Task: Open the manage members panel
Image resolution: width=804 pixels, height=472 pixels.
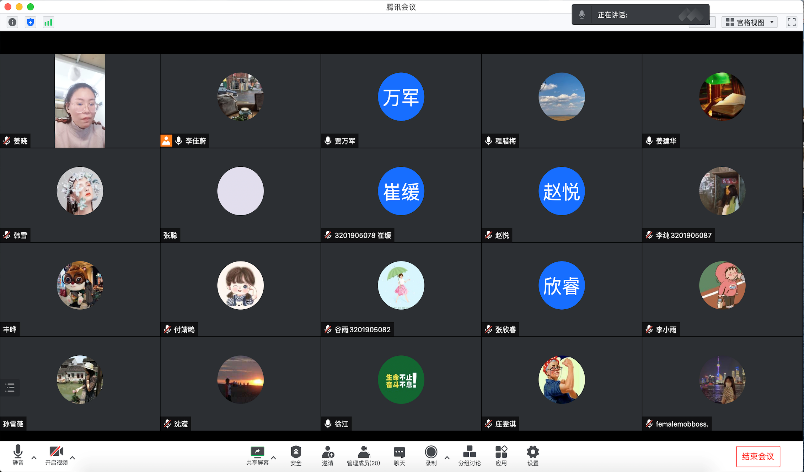Action: pyautogui.click(x=364, y=454)
